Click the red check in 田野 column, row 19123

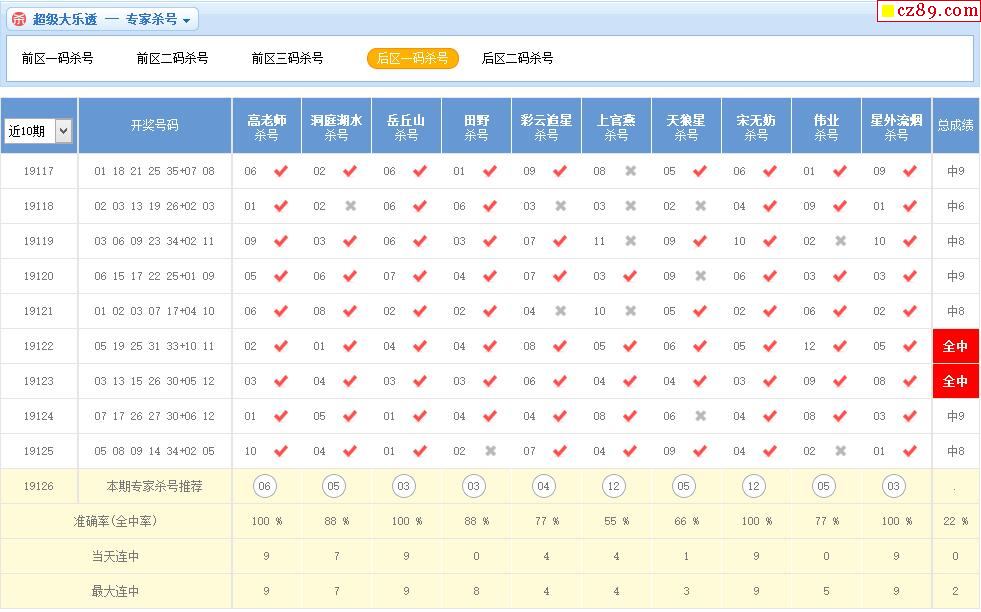[490, 381]
